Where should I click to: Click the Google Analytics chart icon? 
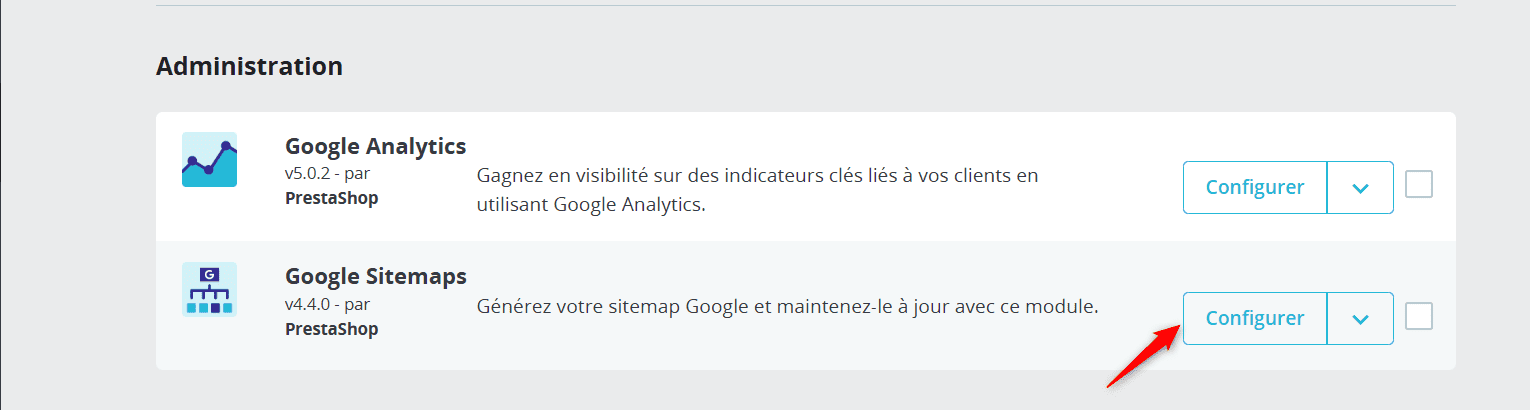pyautogui.click(x=209, y=160)
